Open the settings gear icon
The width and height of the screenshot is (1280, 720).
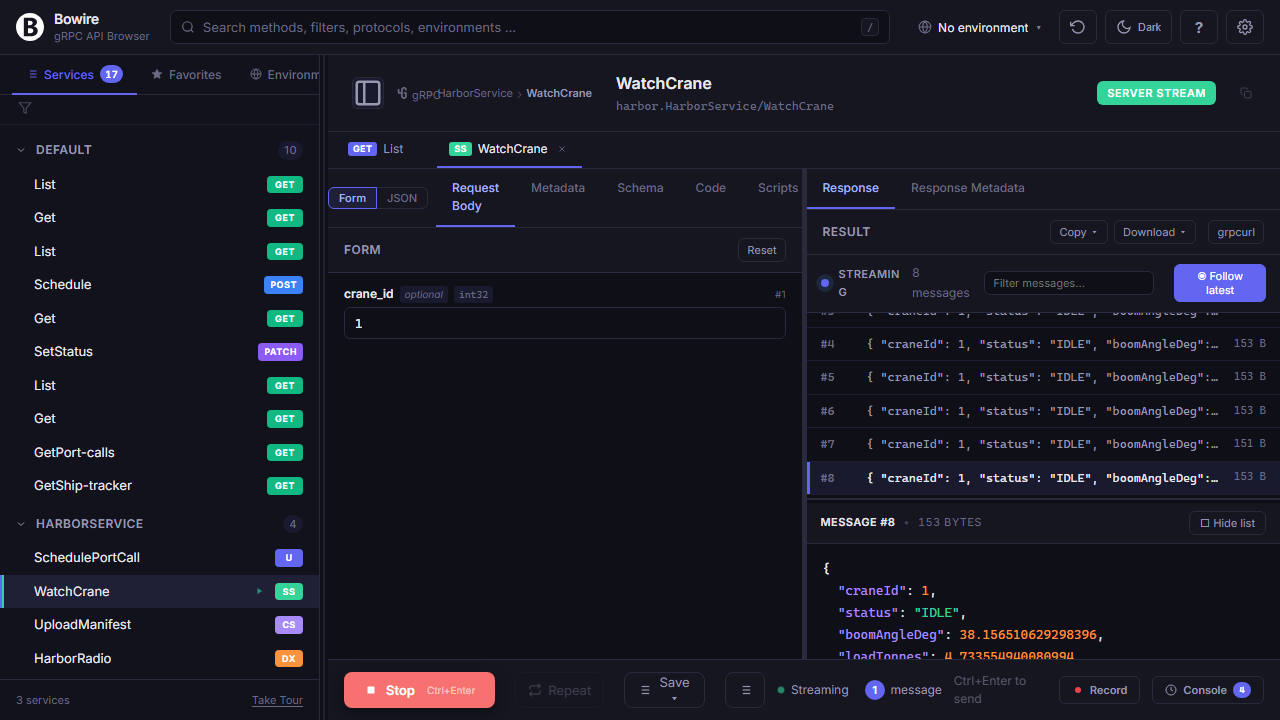1245,27
